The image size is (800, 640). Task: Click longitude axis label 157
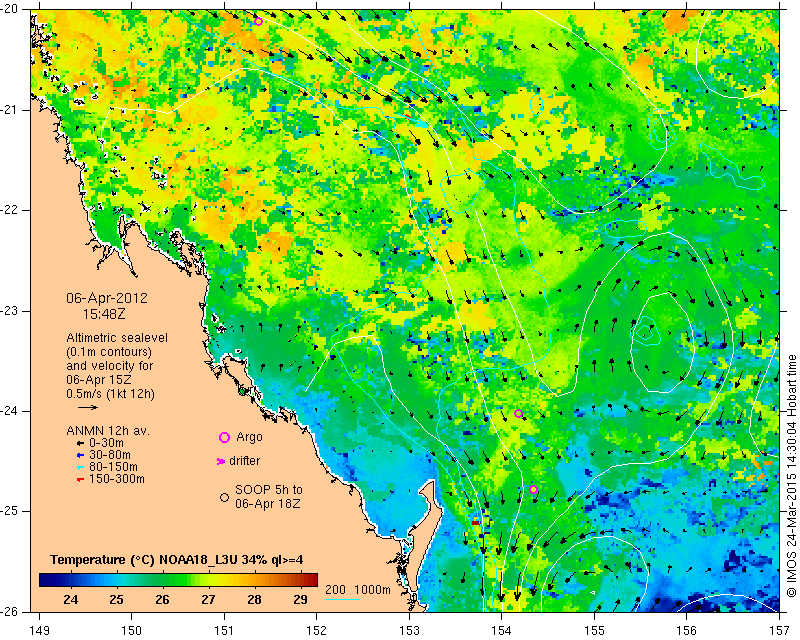pyautogui.click(x=780, y=631)
